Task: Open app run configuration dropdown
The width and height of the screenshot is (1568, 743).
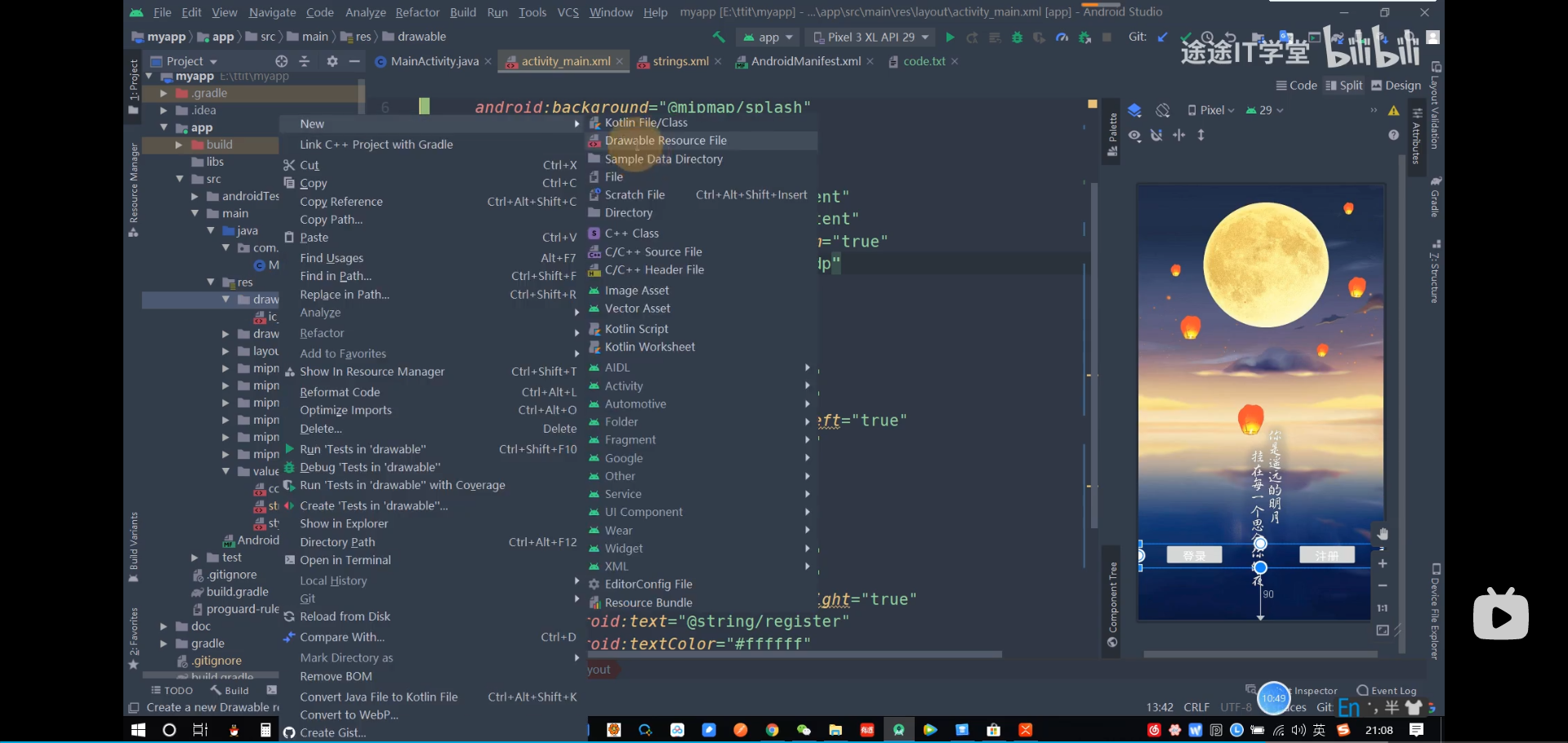Action: pos(768,38)
